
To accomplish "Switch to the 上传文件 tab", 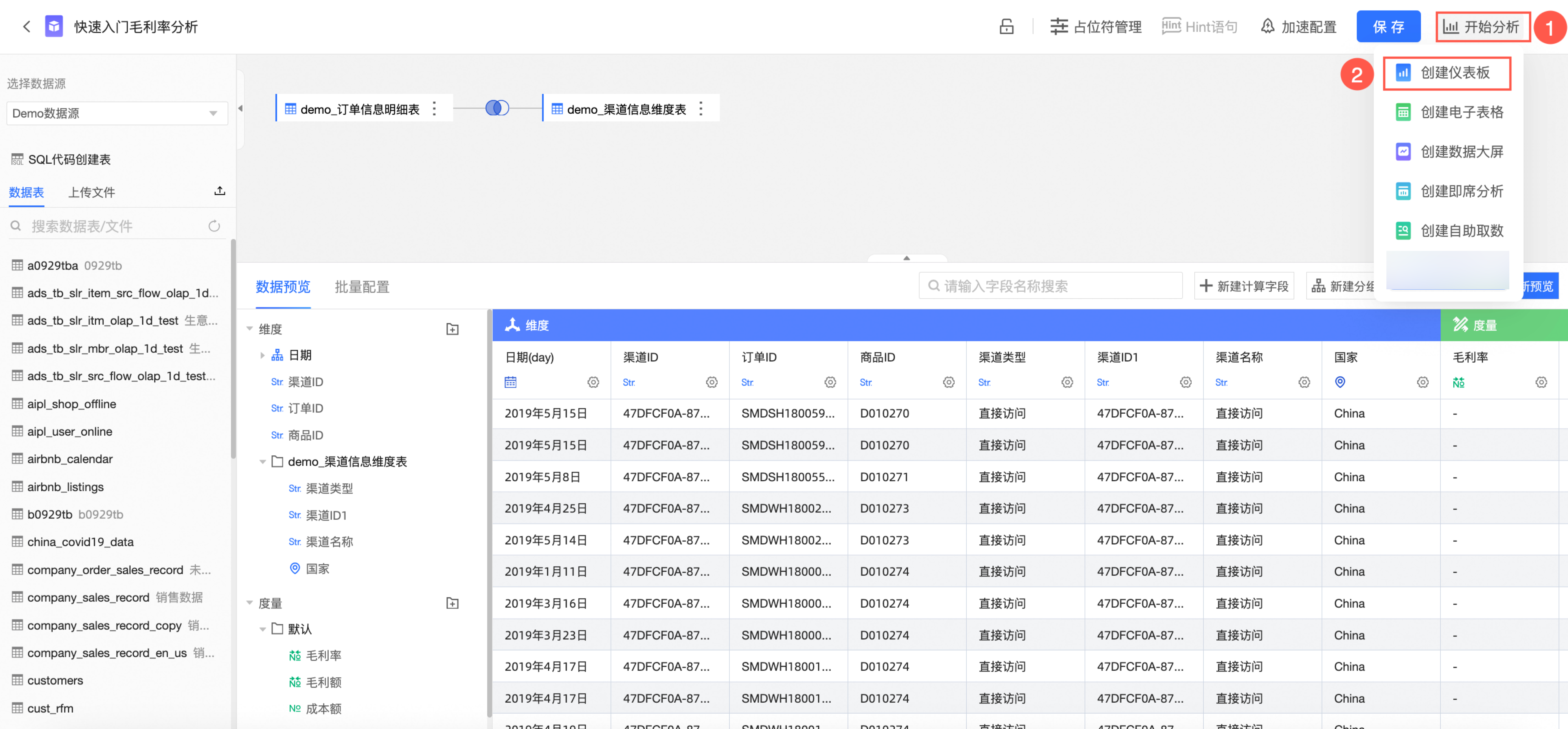I will [x=91, y=192].
